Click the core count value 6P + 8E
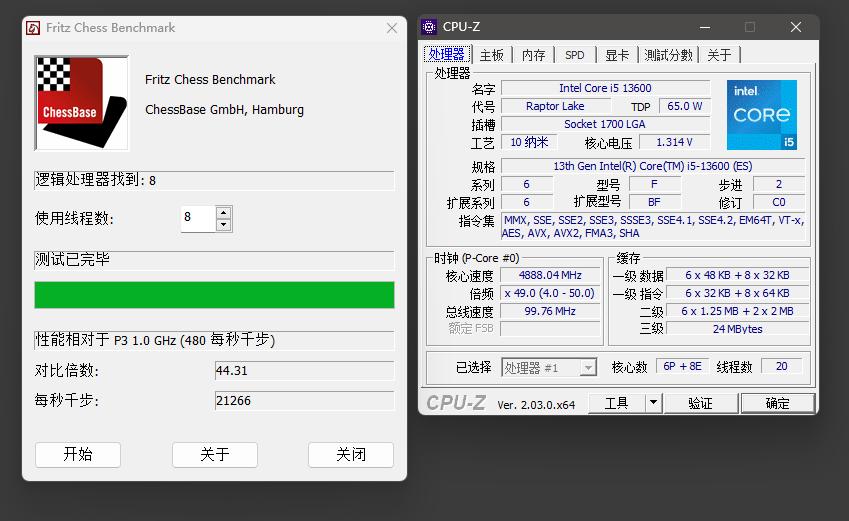This screenshot has width=849, height=521. (x=682, y=367)
